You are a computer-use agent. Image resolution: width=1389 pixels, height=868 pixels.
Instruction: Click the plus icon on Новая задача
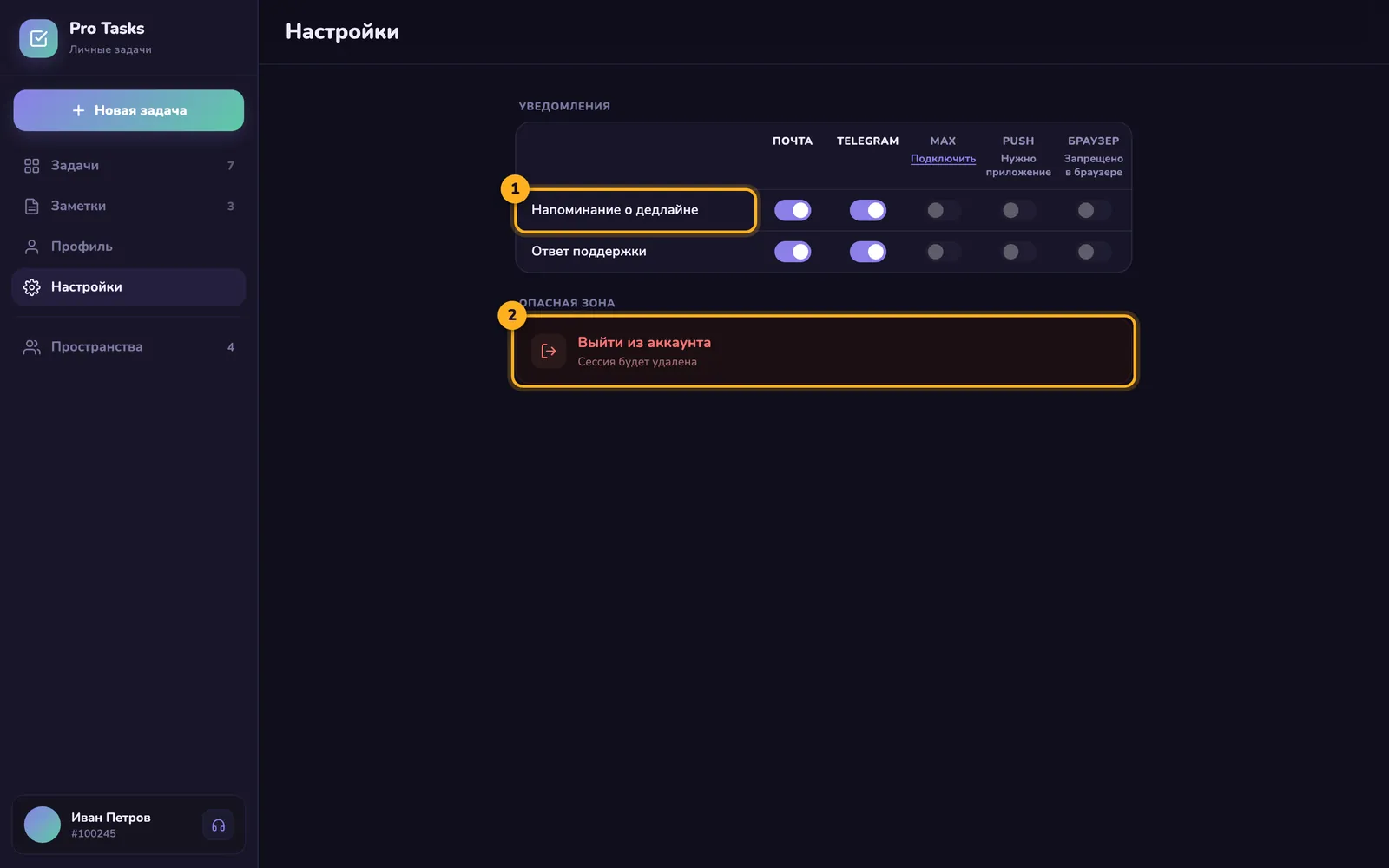pos(78,110)
